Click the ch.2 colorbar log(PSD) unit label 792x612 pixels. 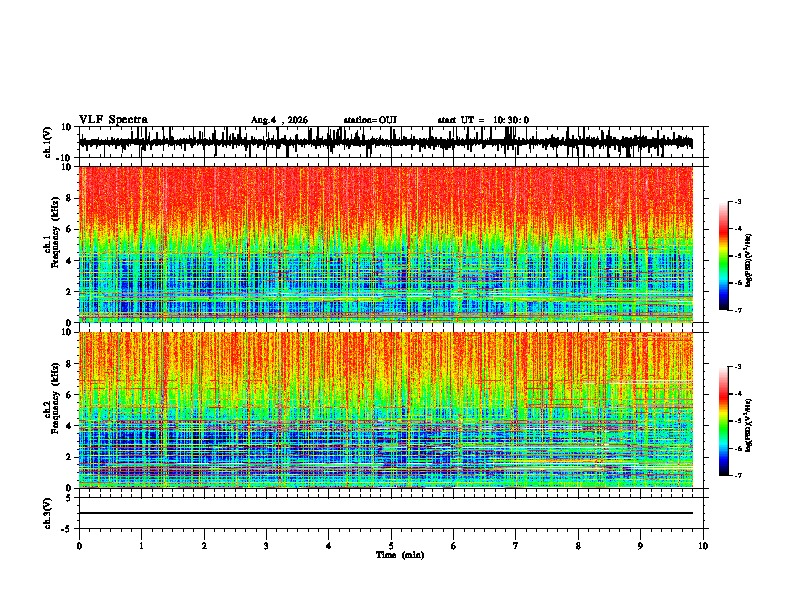click(x=748, y=425)
